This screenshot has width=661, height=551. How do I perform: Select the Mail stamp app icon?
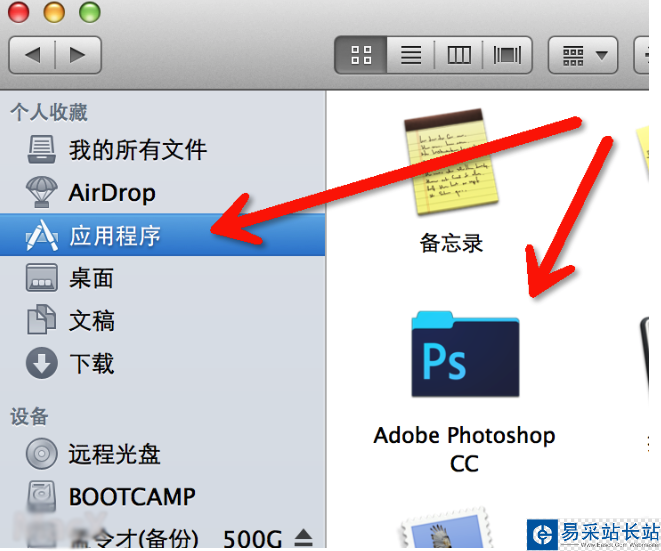445,529
